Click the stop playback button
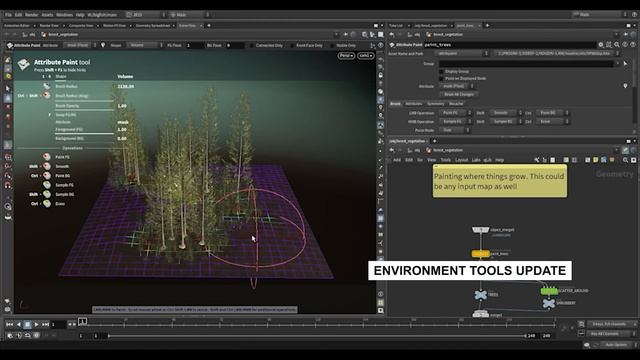Viewport: 640px width, 360px height. (27, 324)
